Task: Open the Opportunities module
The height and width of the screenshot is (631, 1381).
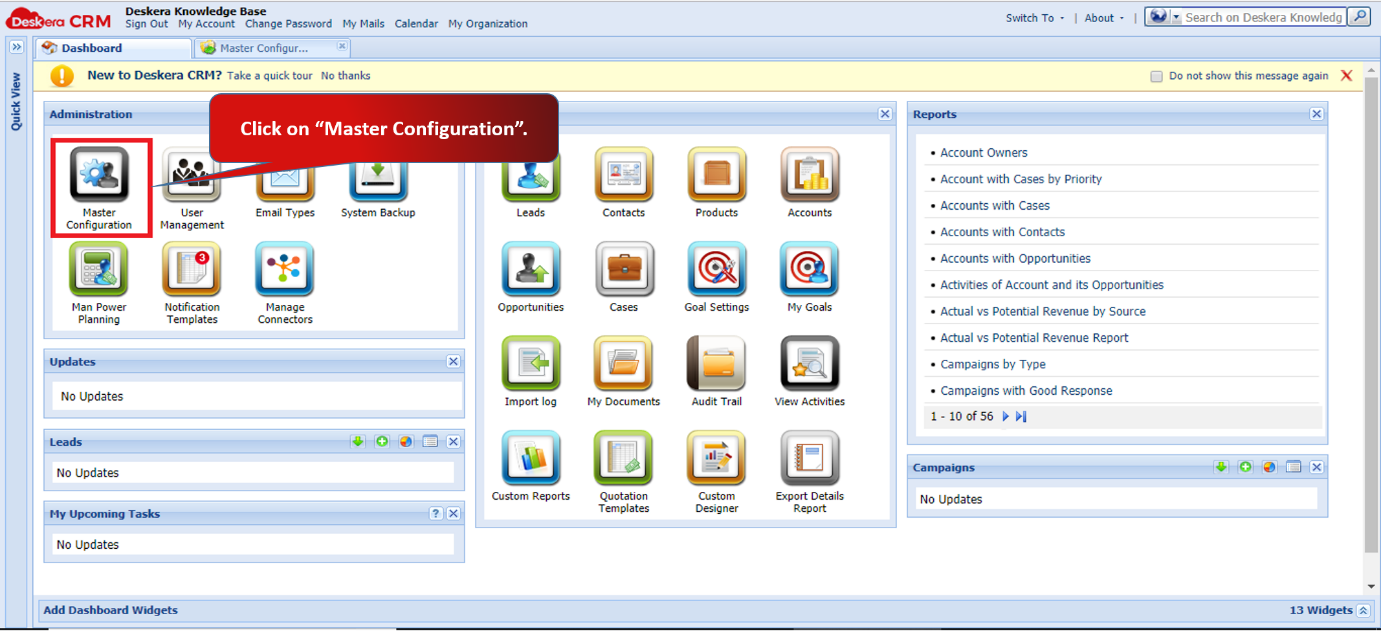Action: click(531, 271)
